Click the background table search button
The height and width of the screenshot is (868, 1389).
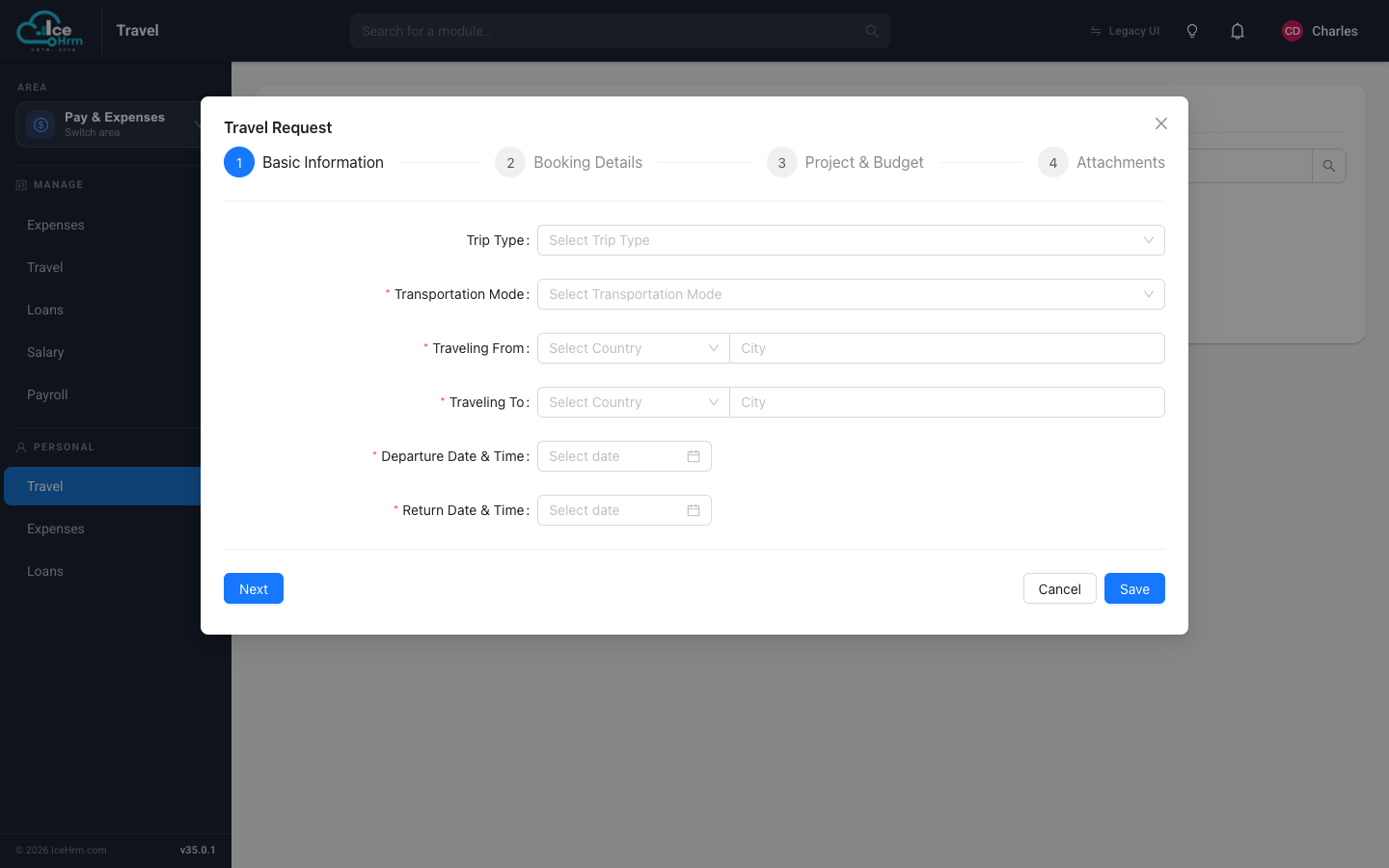pos(1329,166)
